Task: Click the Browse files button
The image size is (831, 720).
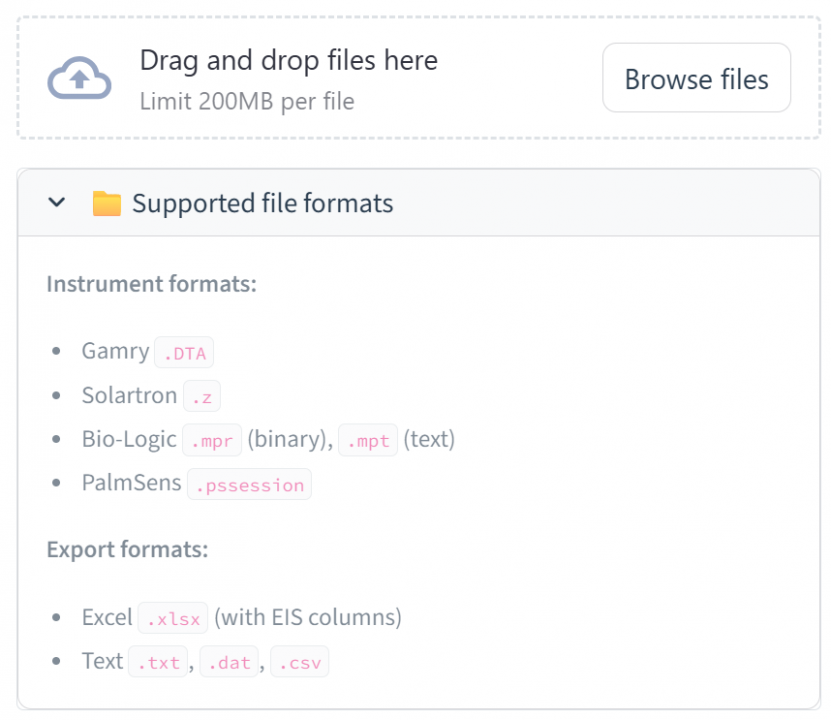Action: [x=696, y=78]
